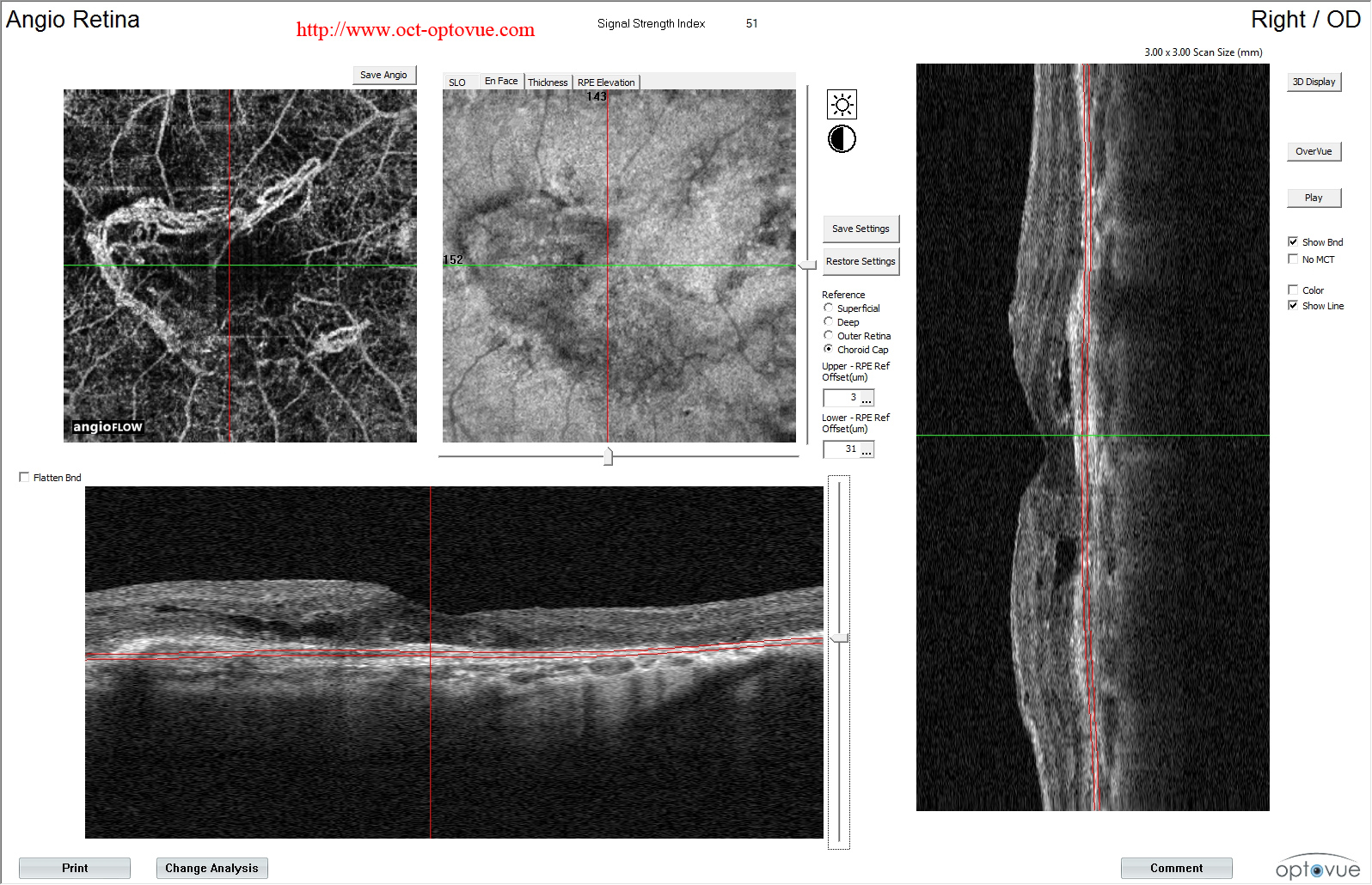Click the Reference heading label
The height and width of the screenshot is (885, 1372).
coord(843,295)
